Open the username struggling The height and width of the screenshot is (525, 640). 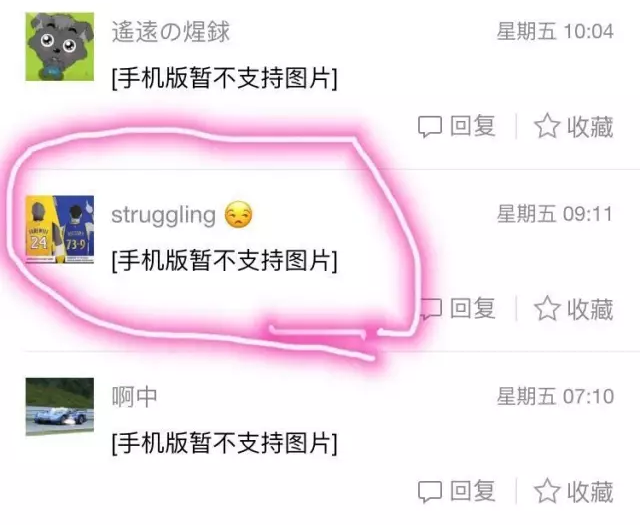(163, 215)
